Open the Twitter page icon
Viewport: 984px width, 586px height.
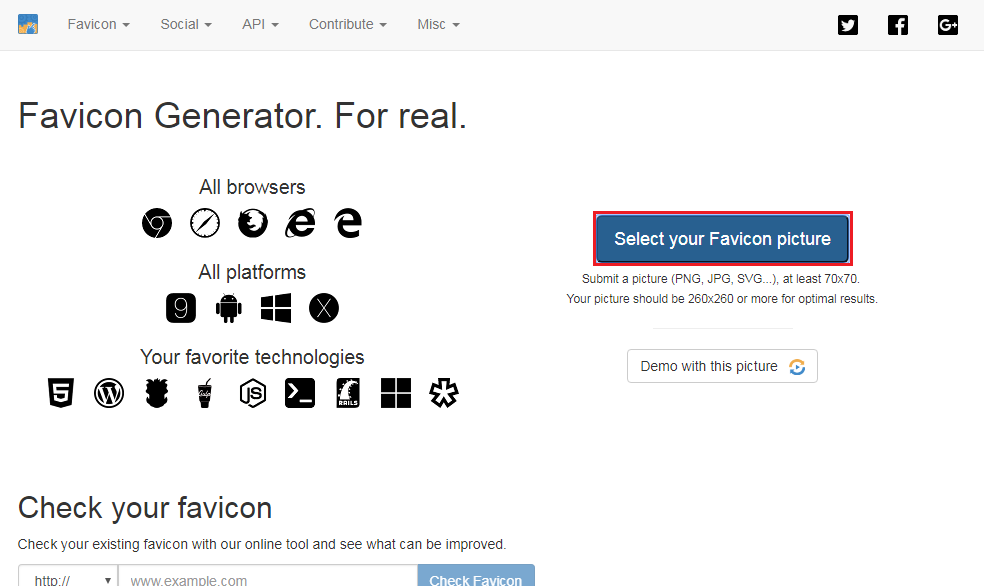pyautogui.click(x=848, y=25)
